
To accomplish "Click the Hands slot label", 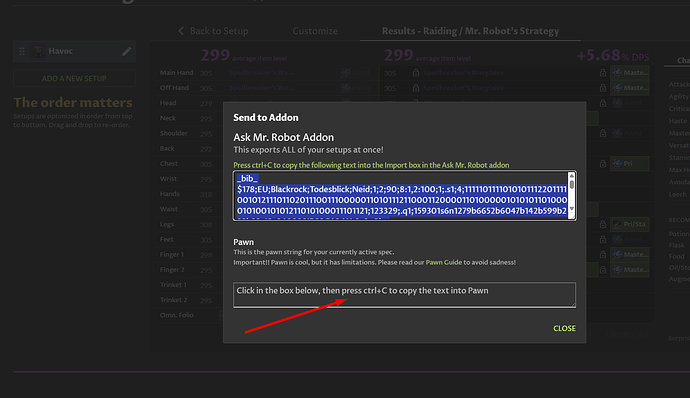I will tap(169, 194).
